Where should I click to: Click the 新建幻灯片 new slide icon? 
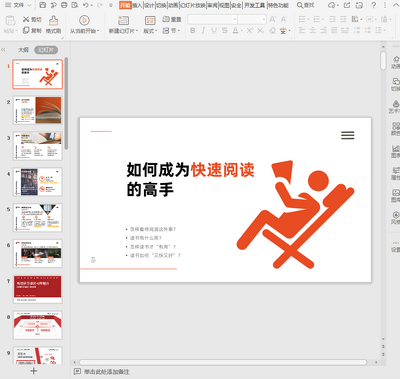point(123,20)
